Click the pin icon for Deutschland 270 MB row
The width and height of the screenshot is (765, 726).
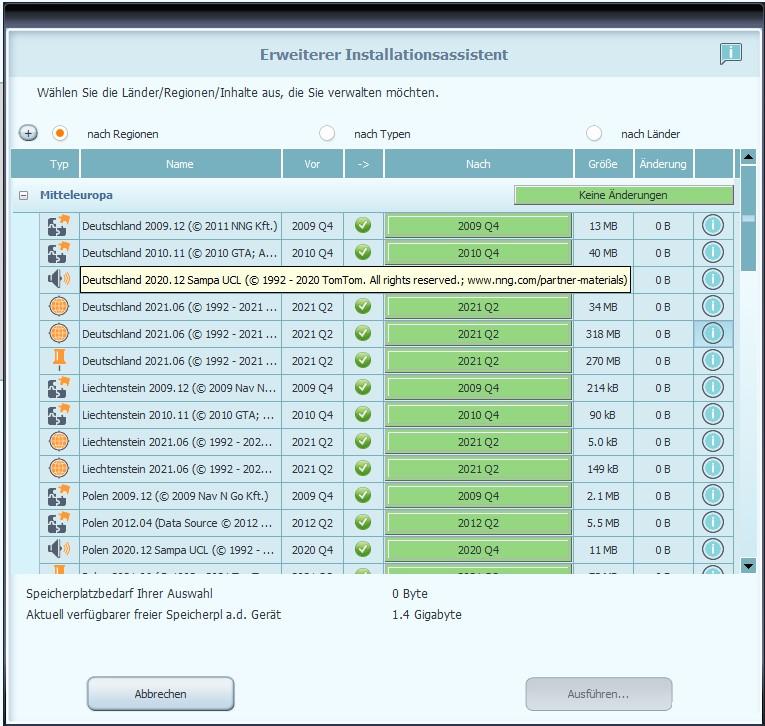pos(59,361)
